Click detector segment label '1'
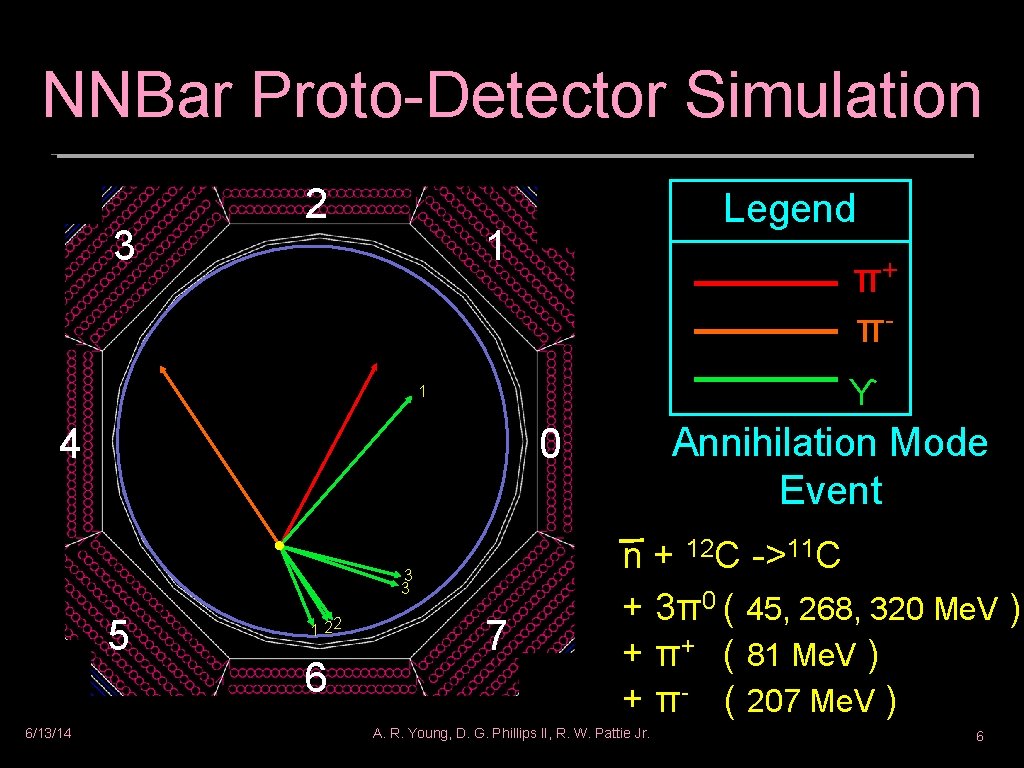The image size is (1024, 768). 497,246
